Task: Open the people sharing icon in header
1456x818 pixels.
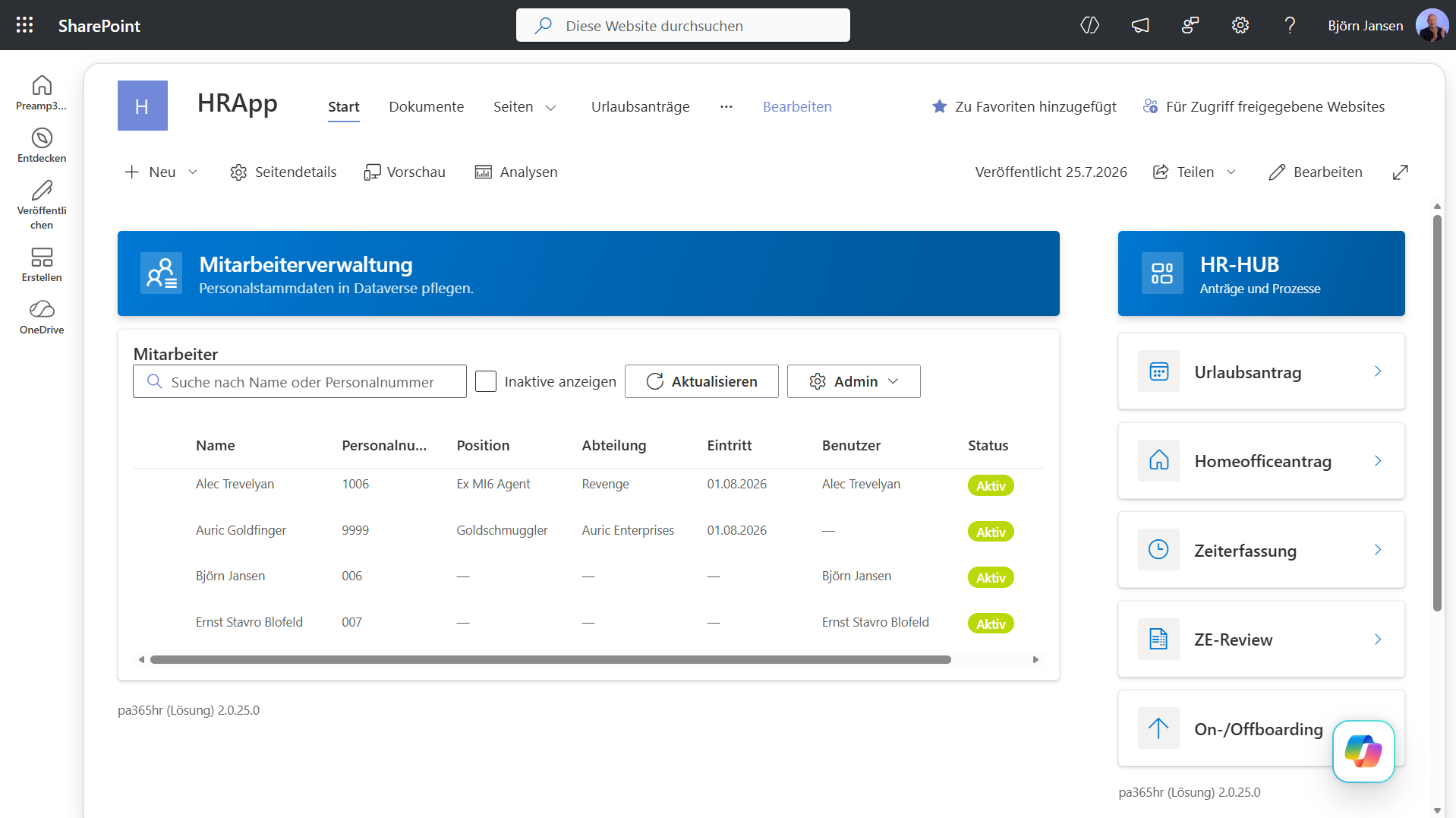Action: click(x=1190, y=25)
